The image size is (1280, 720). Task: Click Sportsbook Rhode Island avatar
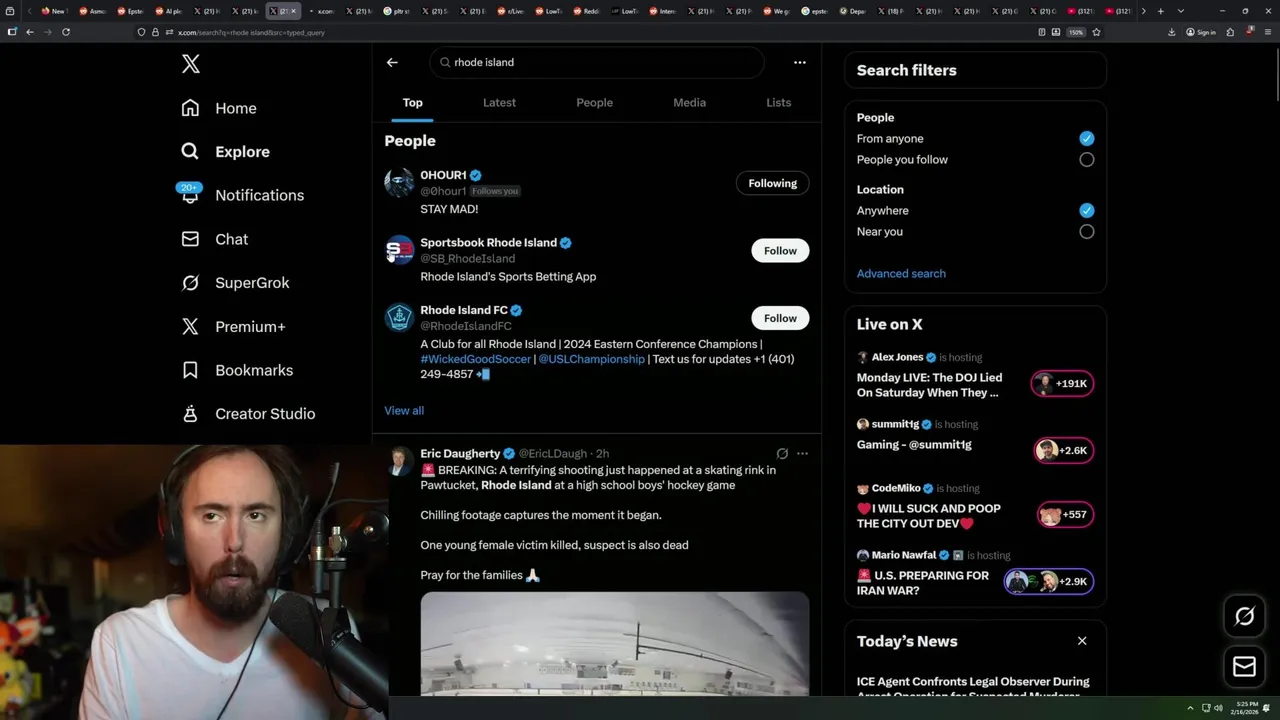coord(399,250)
